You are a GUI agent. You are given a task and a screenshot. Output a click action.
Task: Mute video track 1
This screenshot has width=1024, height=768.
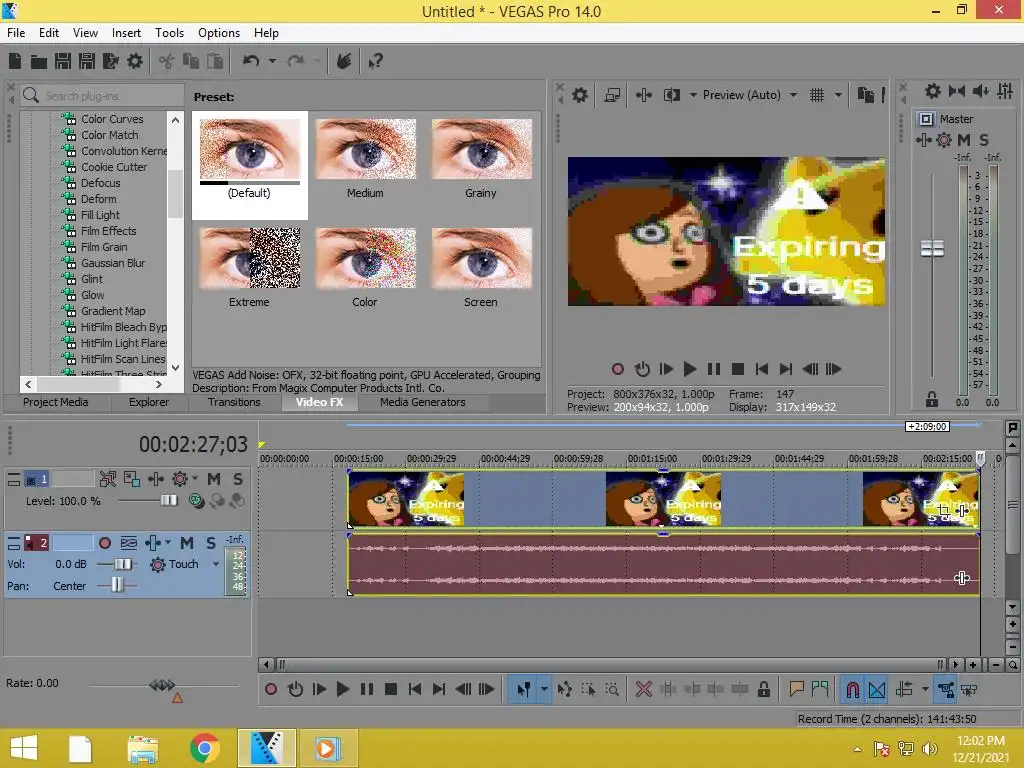click(214, 479)
